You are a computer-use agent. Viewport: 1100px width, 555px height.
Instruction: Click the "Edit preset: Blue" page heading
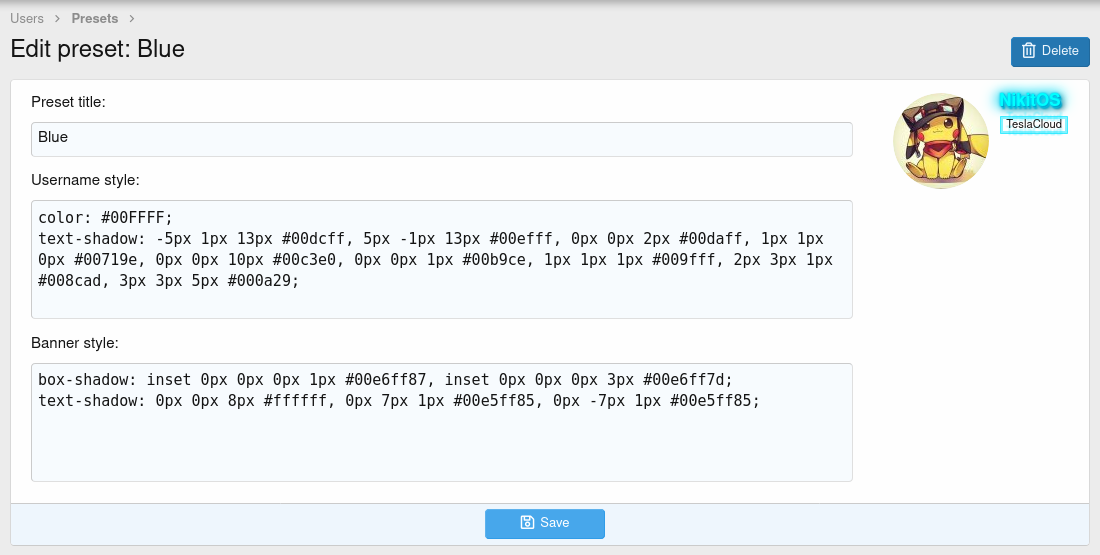point(98,49)
